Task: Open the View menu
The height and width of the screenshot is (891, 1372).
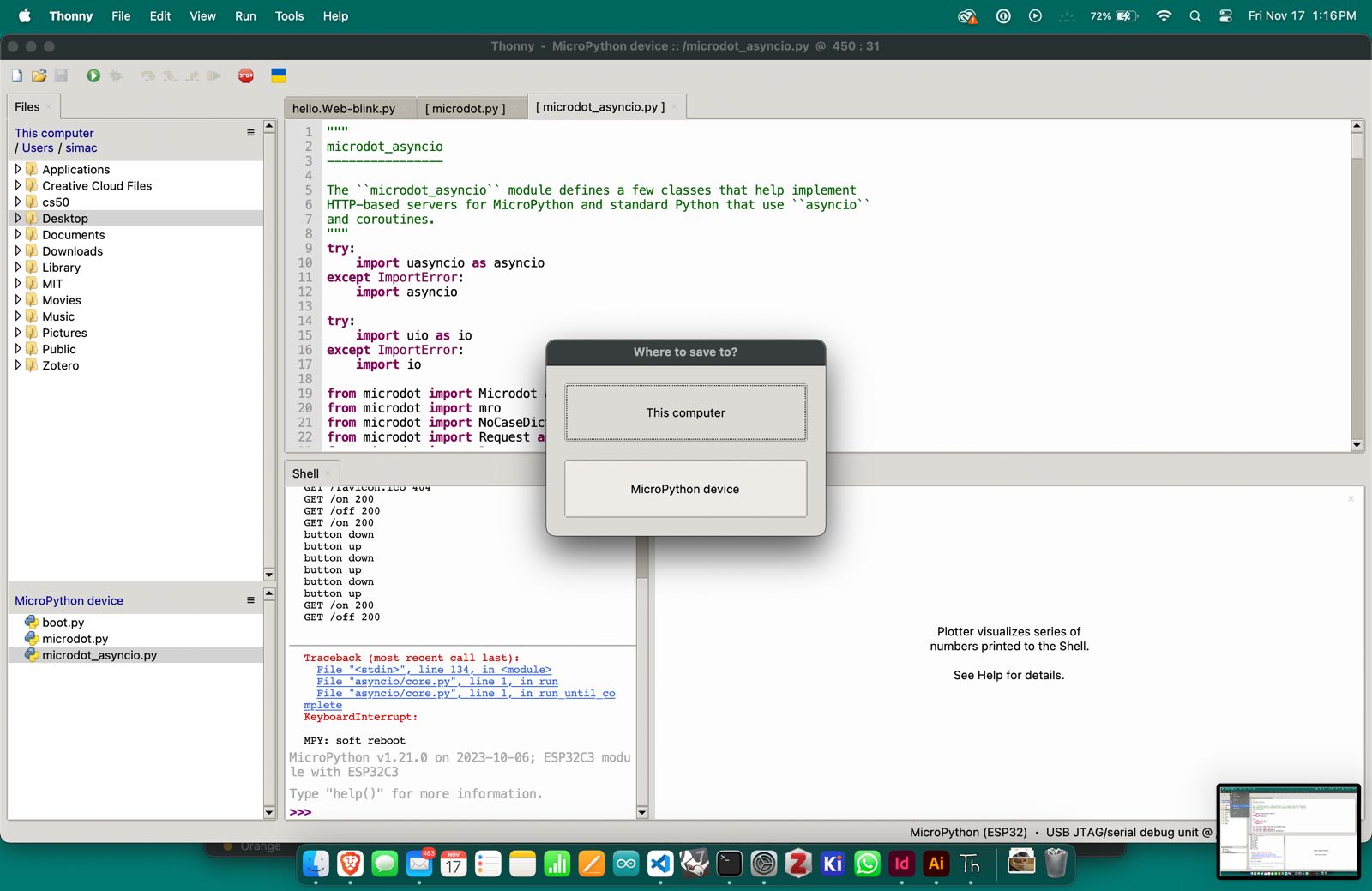Action: click(202, 16)
